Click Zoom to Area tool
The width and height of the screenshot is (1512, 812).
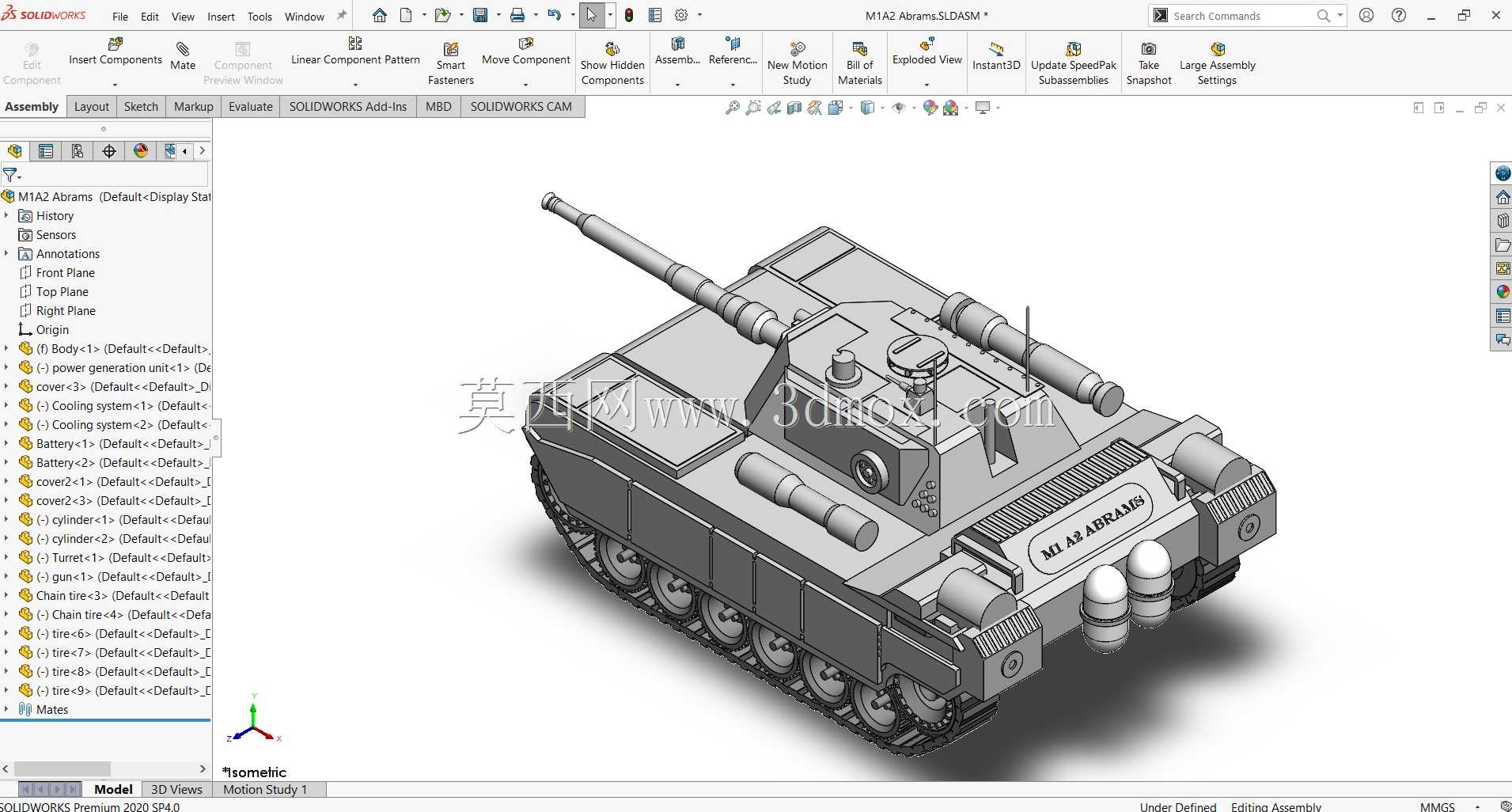(x=753, y=108)
